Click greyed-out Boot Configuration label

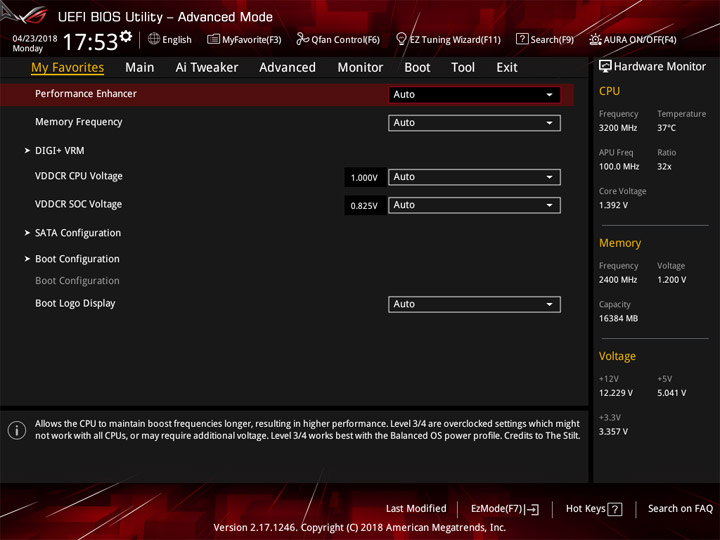[x=77, y=281]
